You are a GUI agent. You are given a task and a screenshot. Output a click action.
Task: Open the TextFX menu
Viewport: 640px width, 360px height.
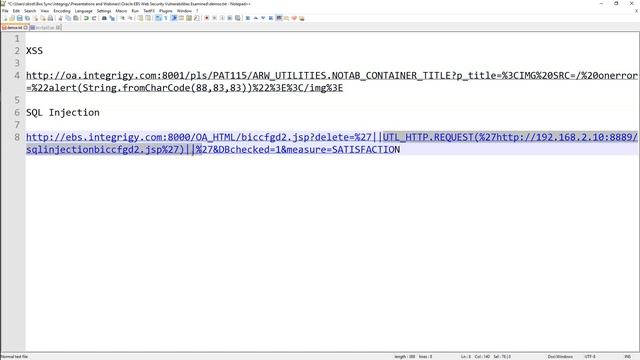click(x=149, y=11)
